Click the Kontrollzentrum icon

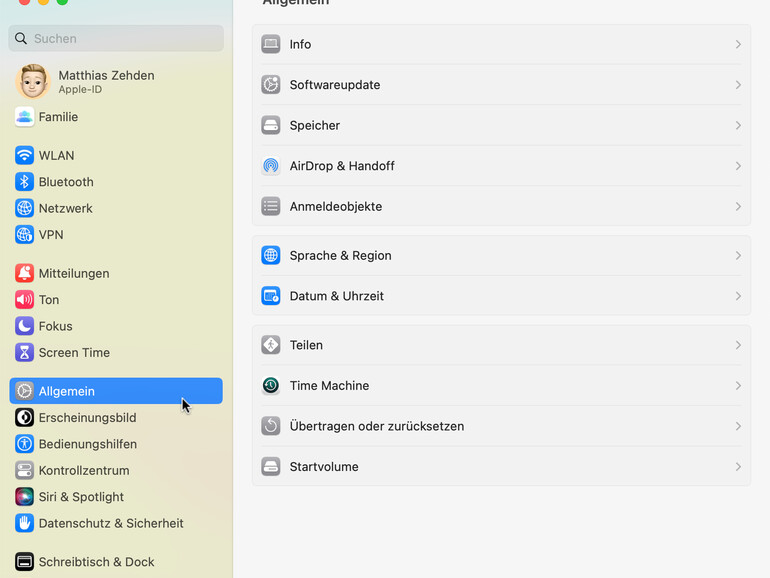point(24,470)
